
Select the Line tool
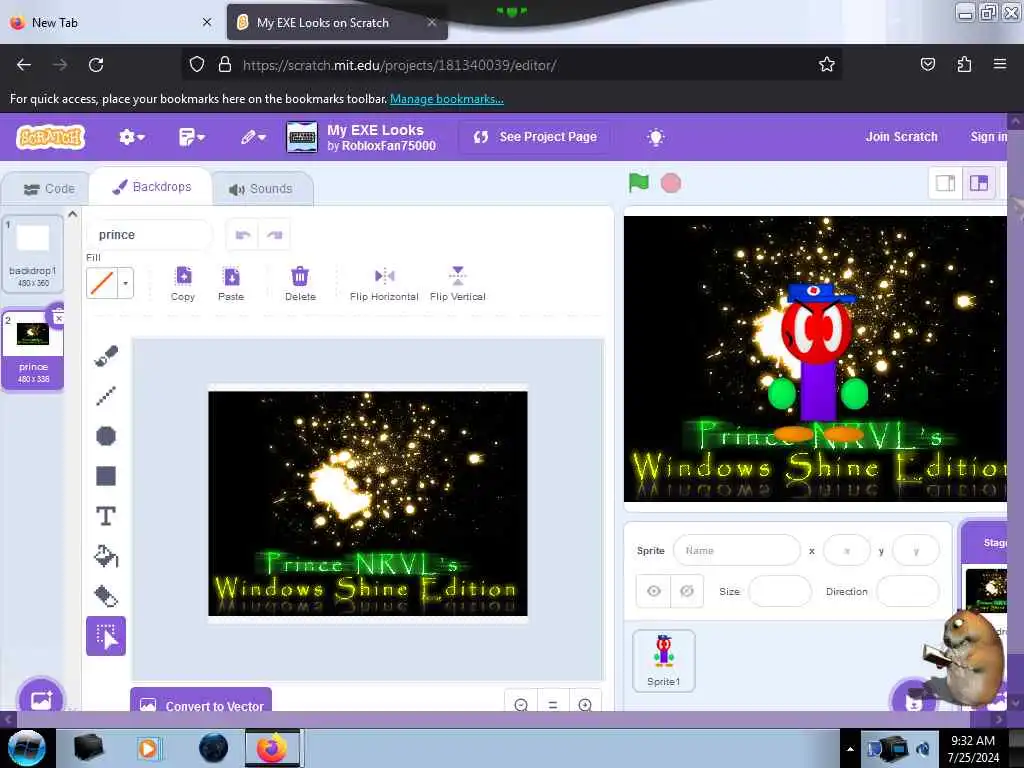(x=106, y=396)
